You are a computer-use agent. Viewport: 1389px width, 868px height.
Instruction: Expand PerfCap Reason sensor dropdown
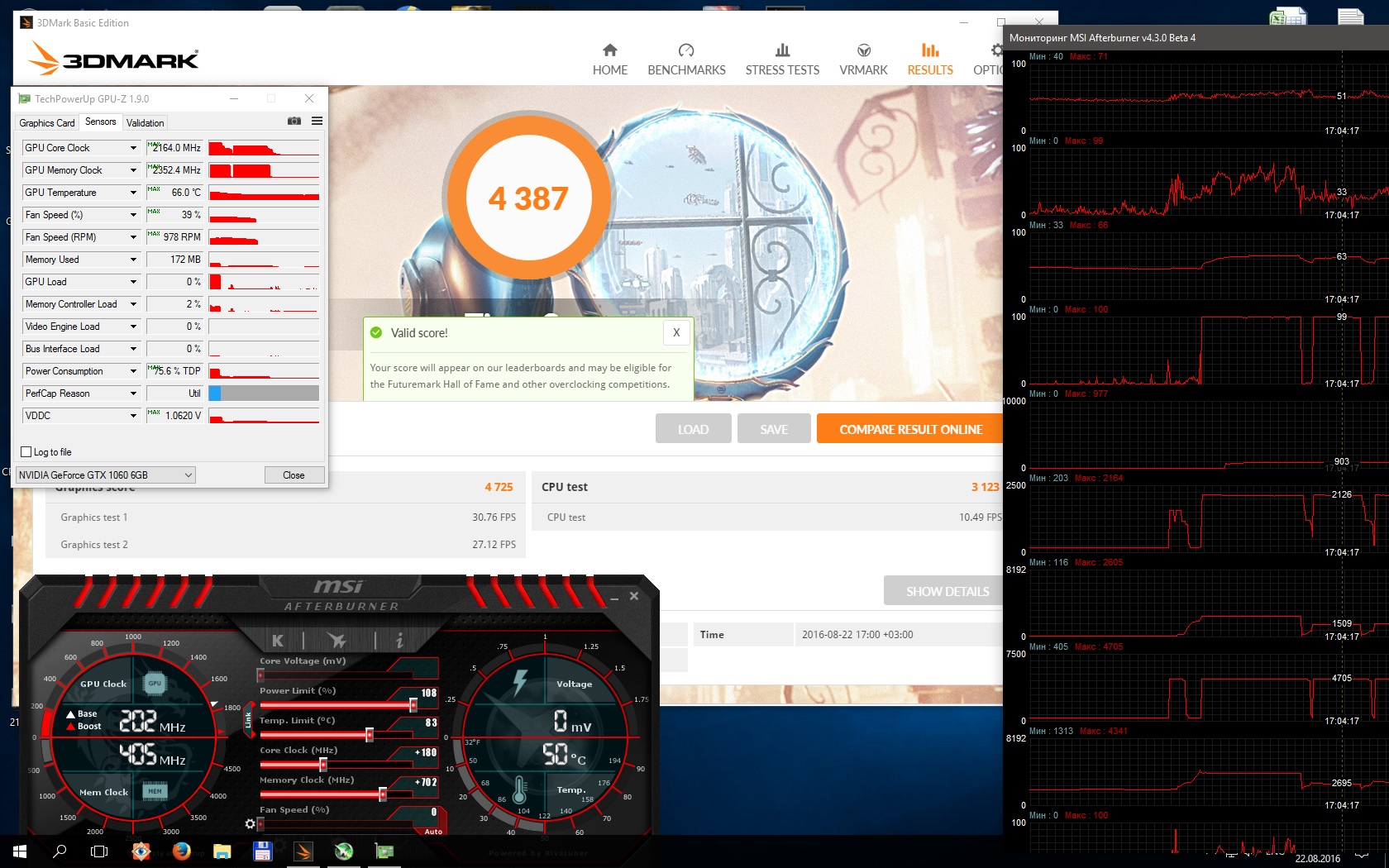pos(133,393)
